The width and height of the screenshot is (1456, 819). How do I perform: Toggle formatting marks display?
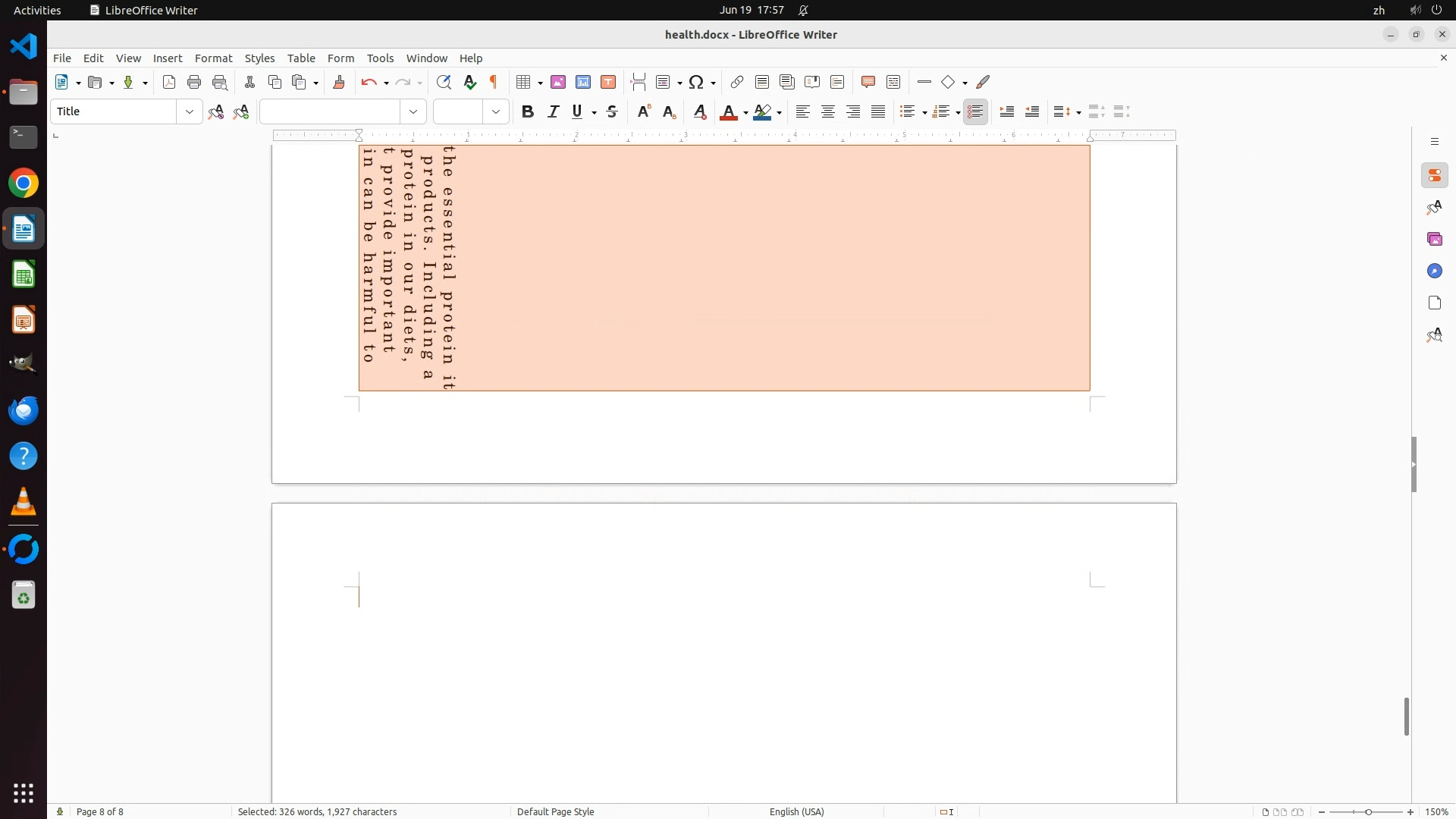click(494, 83)
